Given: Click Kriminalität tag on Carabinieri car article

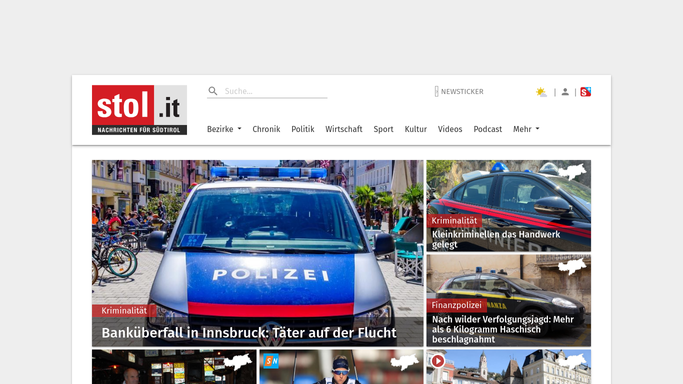Looking at the screenshot, I should tap(454, 221).
